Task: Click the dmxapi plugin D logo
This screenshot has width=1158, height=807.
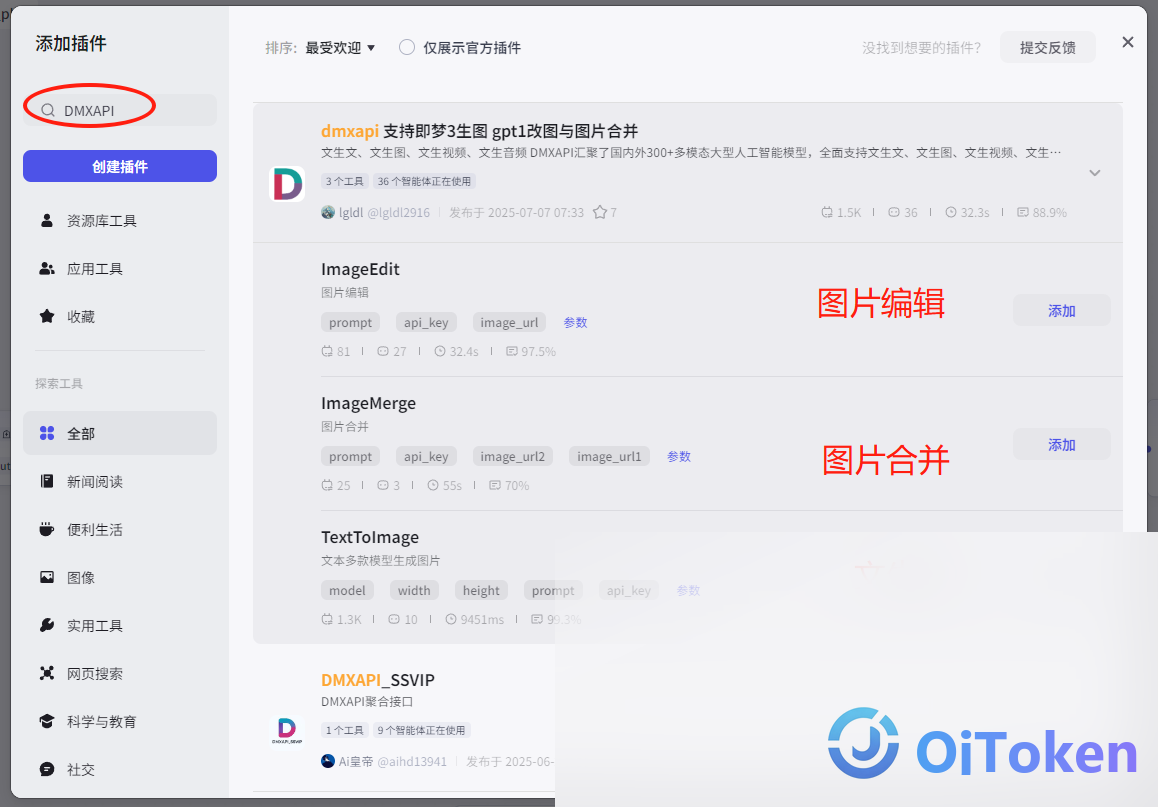Action: coord(287,184)
